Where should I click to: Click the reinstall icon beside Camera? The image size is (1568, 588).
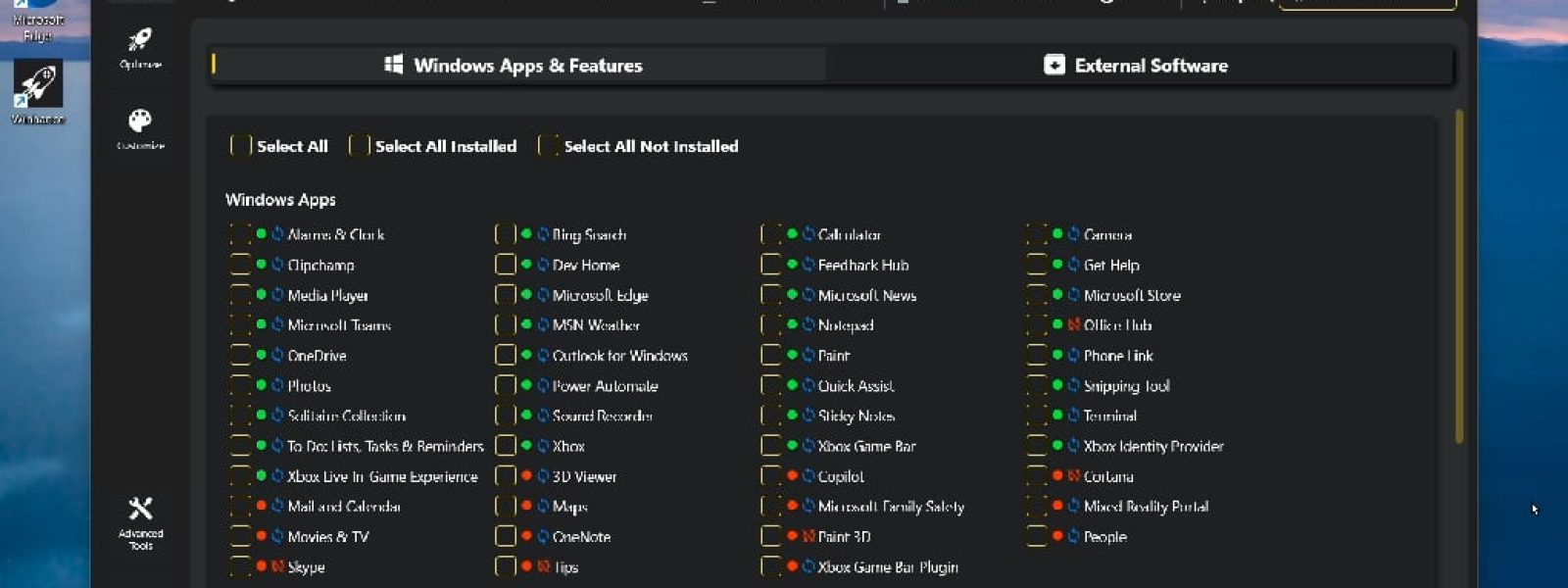coord(1074,234)
